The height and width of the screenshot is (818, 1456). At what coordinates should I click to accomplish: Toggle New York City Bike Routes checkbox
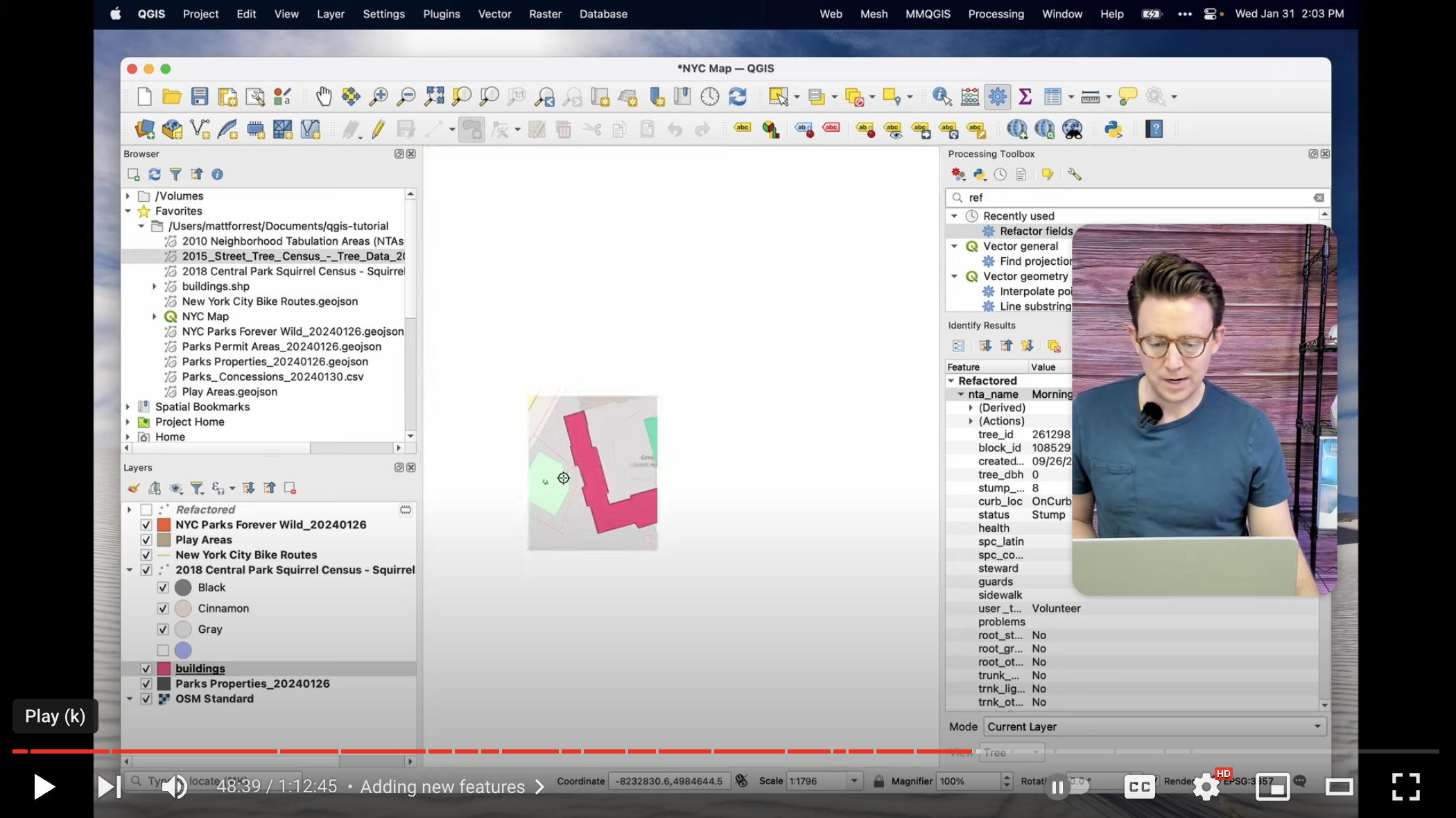tap(146, 555)
